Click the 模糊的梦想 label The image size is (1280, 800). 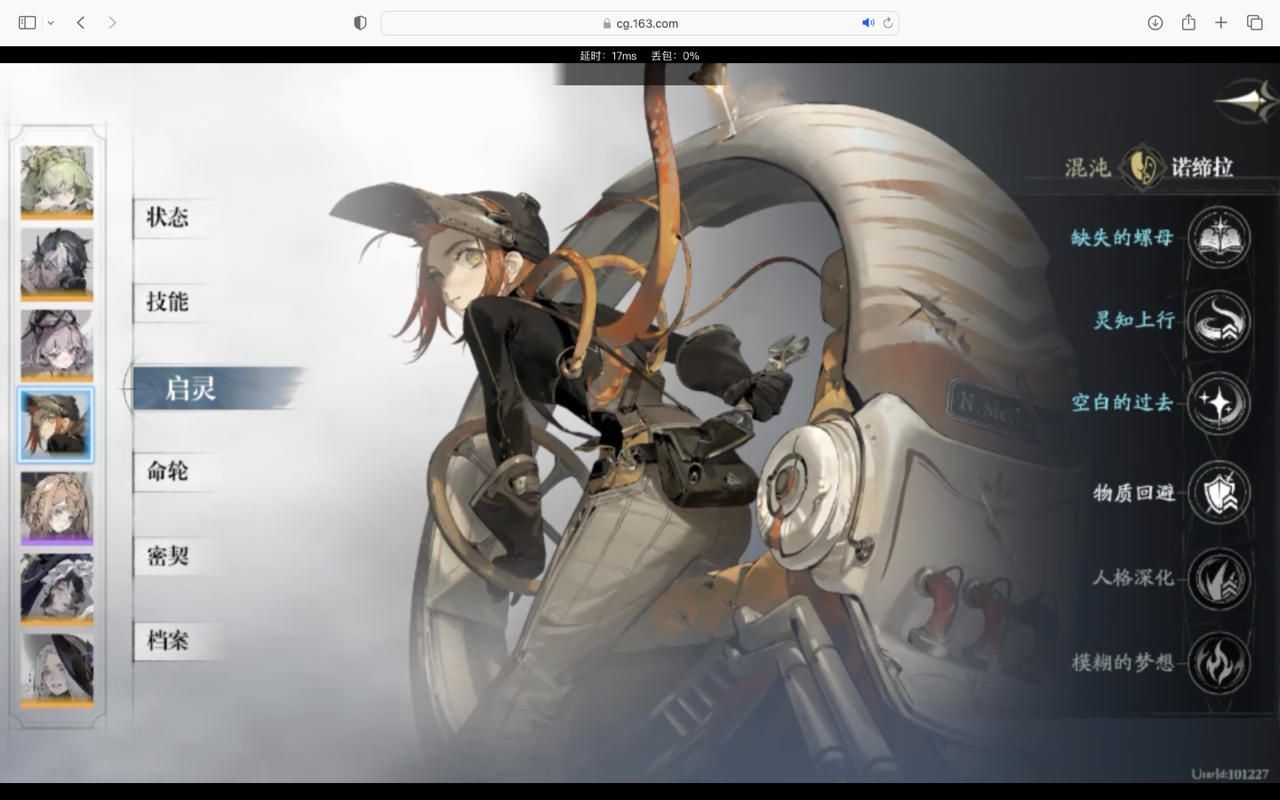click(1122, 663)
